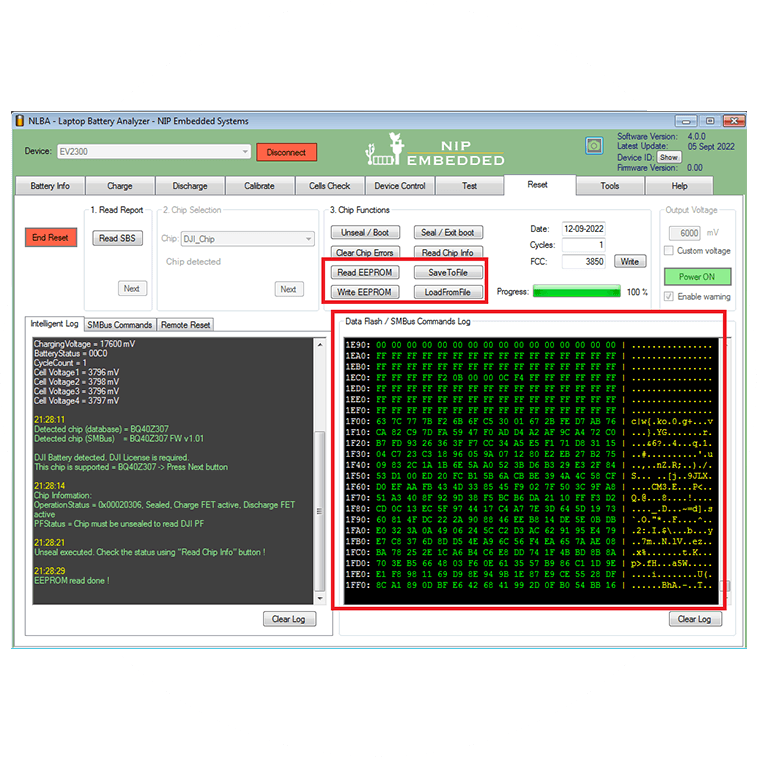Click the Write button beside FCC
This screenshot has height=757, width=757.
[630, 261]
